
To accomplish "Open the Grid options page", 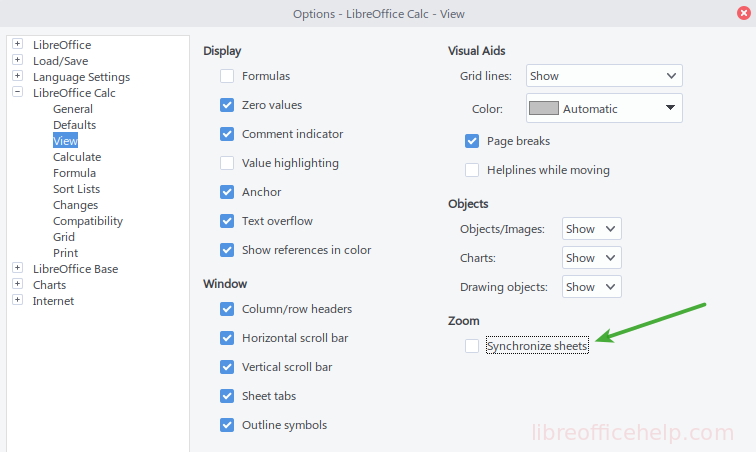I will click(x=64, y=237).
